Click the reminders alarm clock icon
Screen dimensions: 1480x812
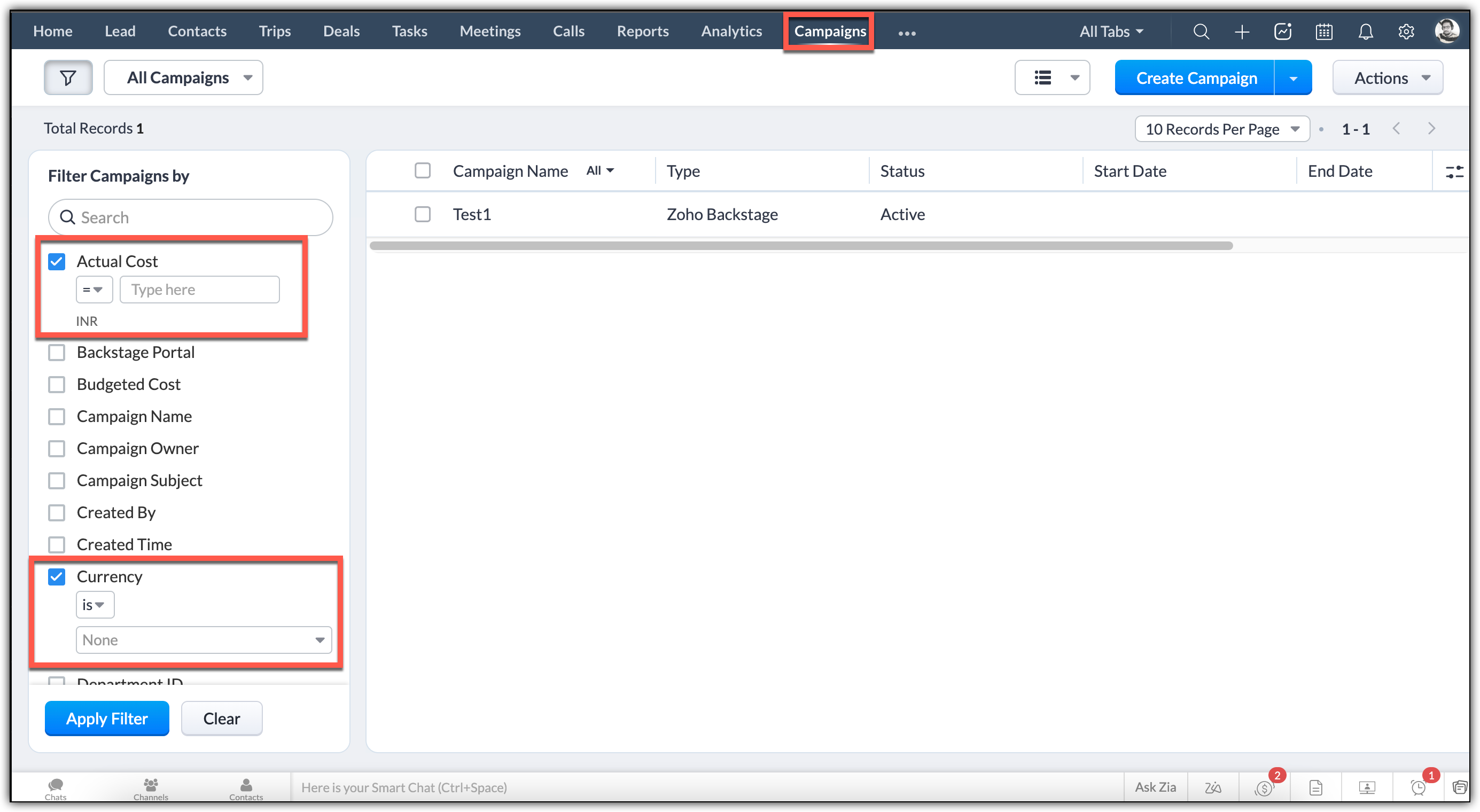click(1417, 788)
